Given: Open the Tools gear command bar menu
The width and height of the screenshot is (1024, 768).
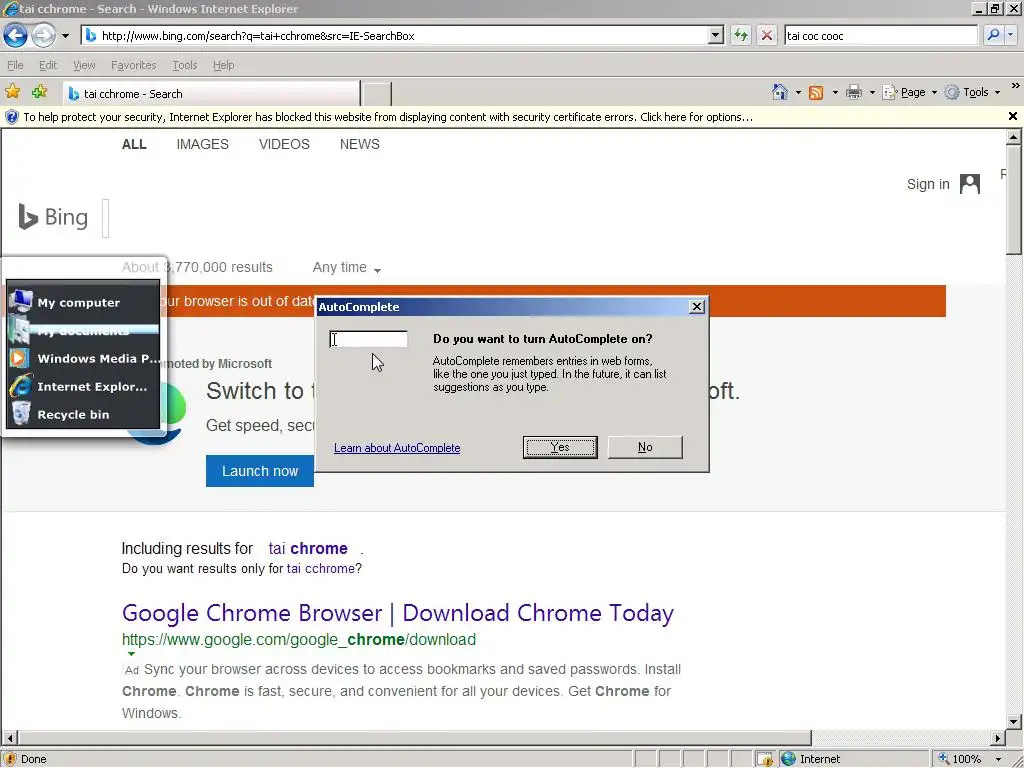Looking at the screenshot, I should click(972, 93).
